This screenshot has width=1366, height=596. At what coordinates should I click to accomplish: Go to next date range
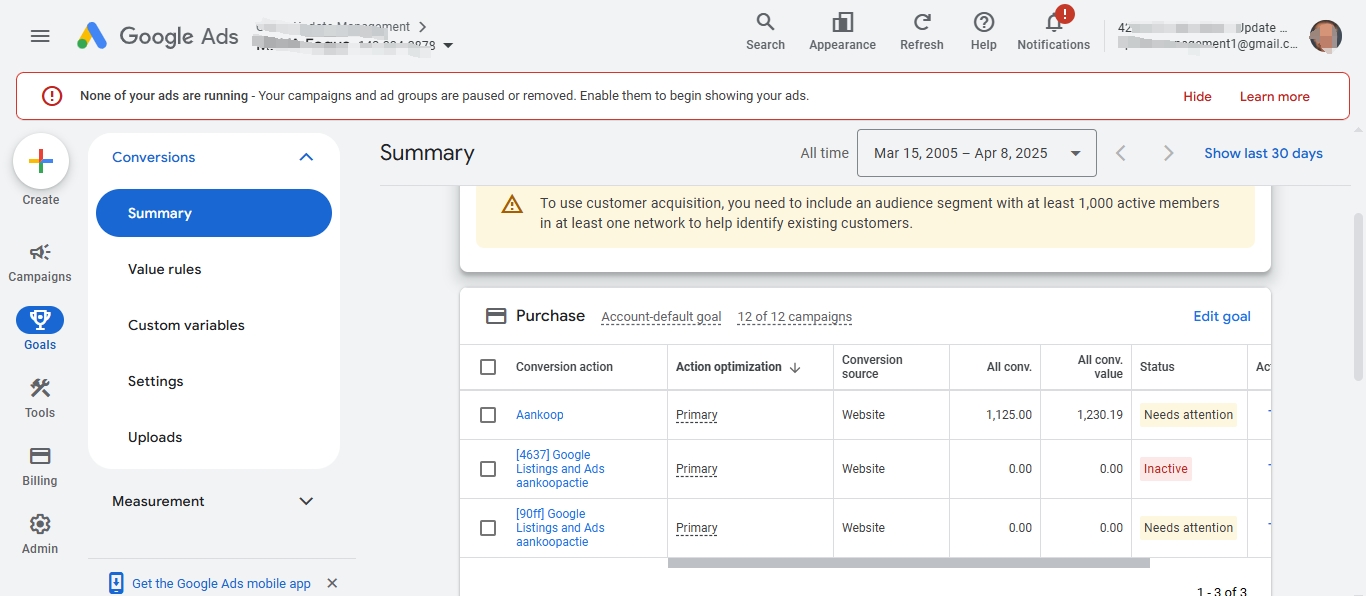(x=1168, y=153)
